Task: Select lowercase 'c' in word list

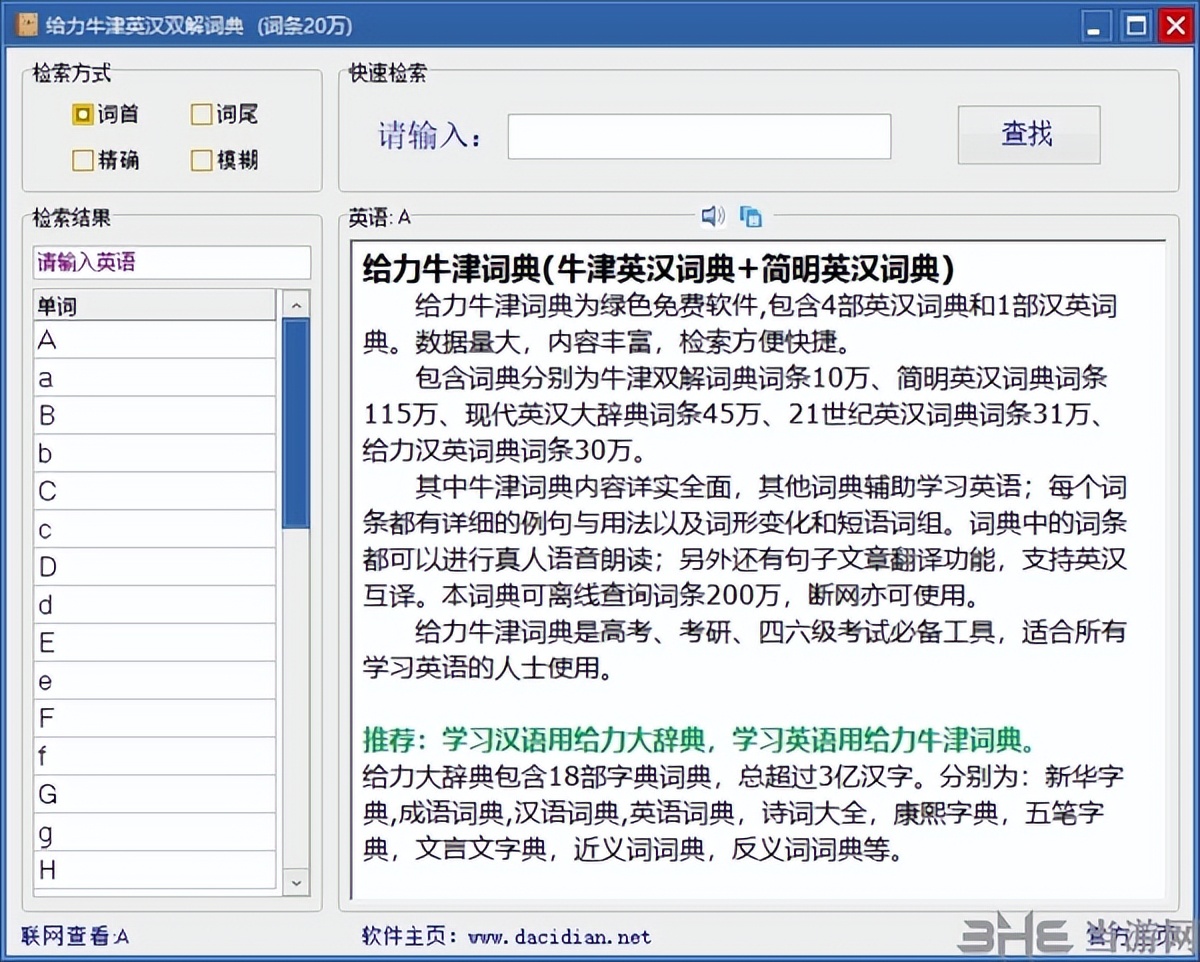Action: 154,529
